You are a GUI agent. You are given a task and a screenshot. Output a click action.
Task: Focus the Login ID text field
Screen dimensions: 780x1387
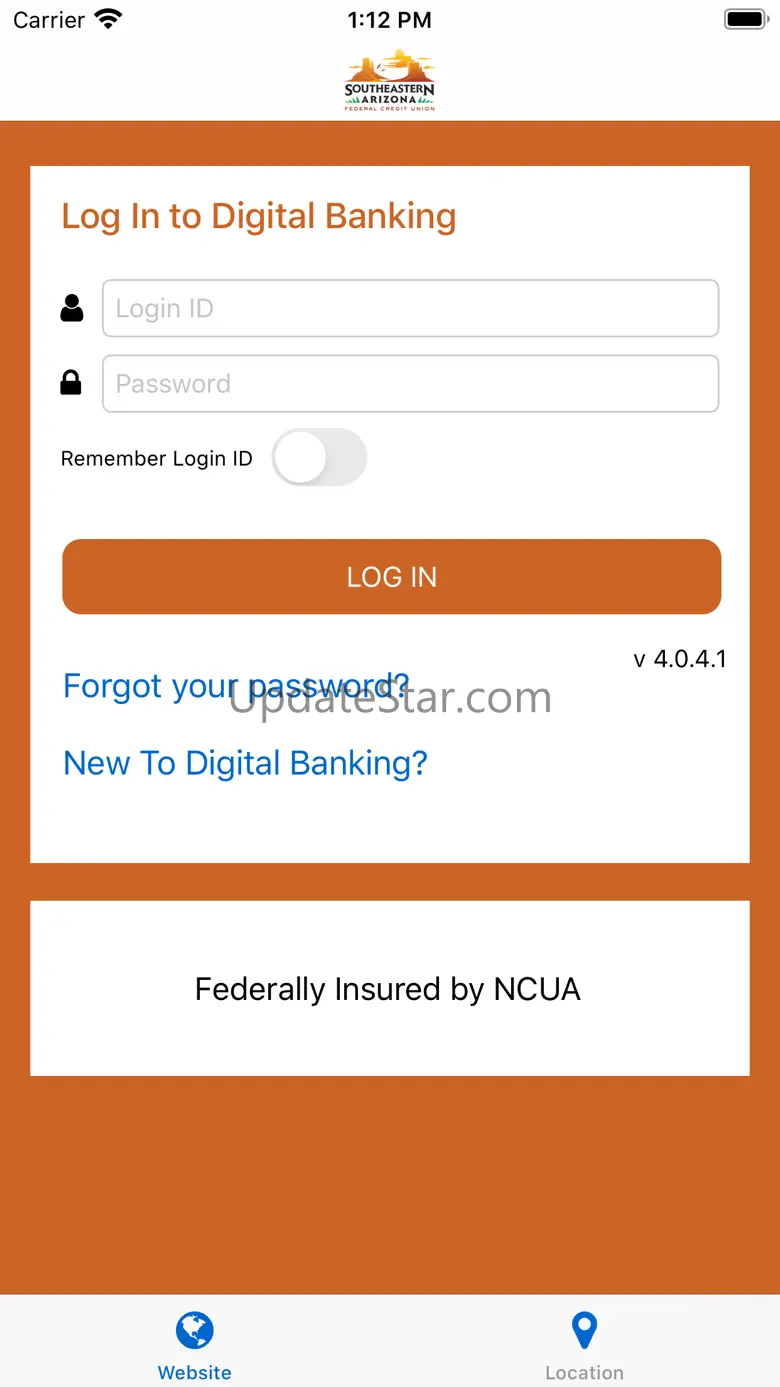tap(410, 308)
